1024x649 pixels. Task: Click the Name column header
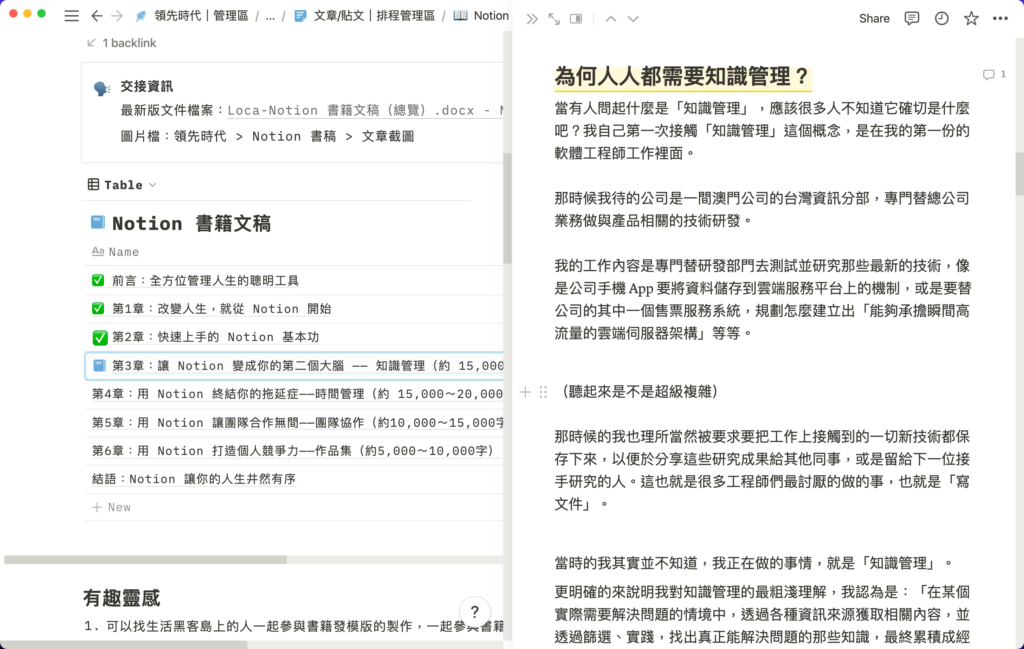click(116, 252)
